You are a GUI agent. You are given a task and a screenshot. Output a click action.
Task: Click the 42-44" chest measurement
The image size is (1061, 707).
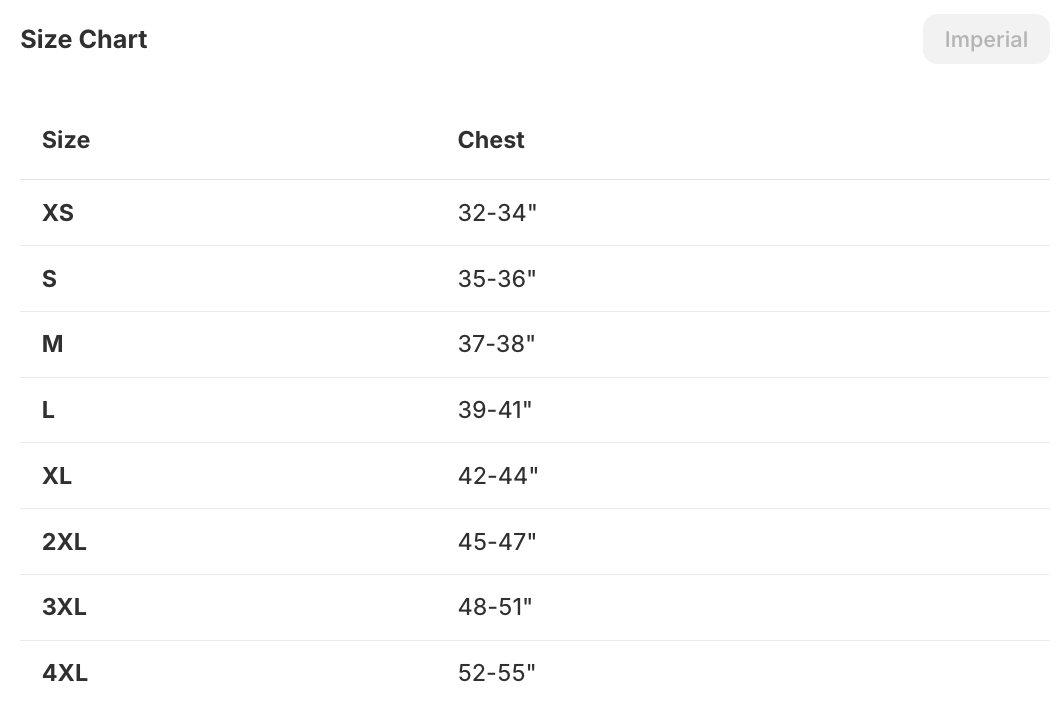(498, 476)
